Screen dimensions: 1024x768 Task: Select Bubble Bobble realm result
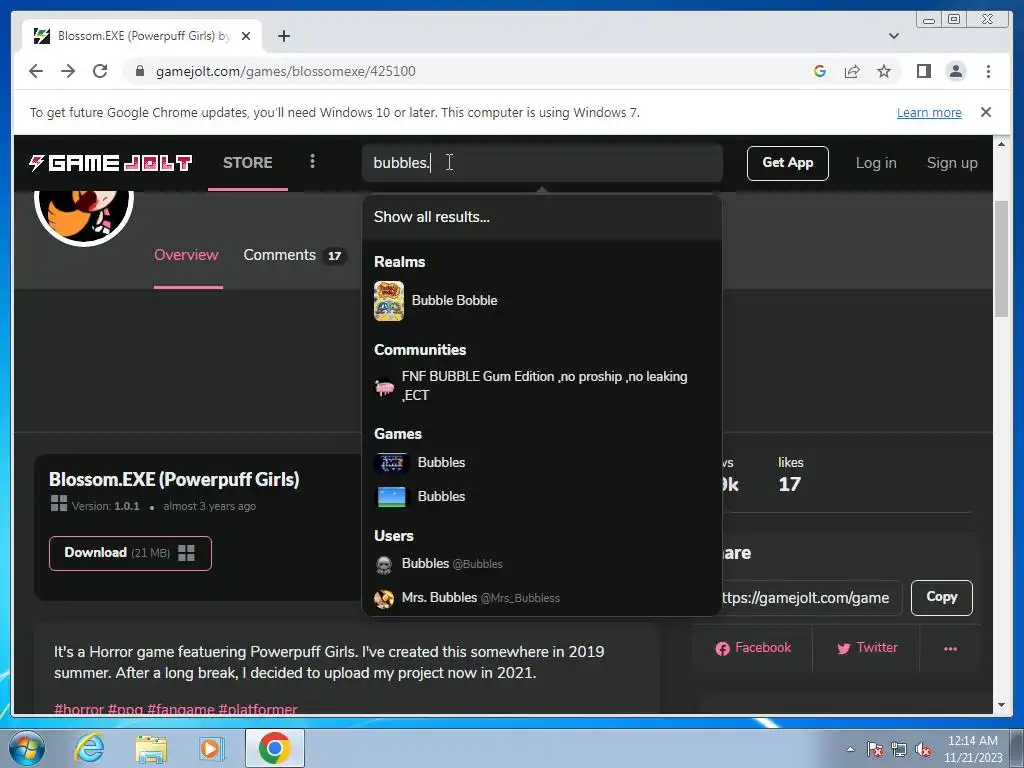tap(541, 300)
